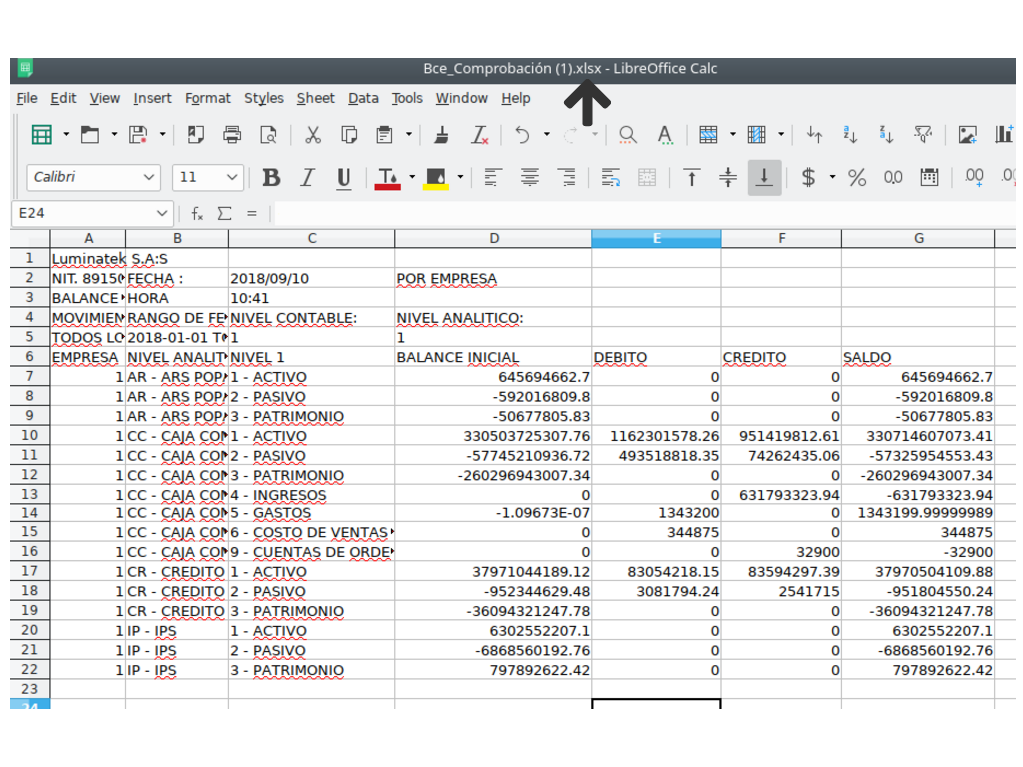Toggle Underline formatting

[343, 178]
